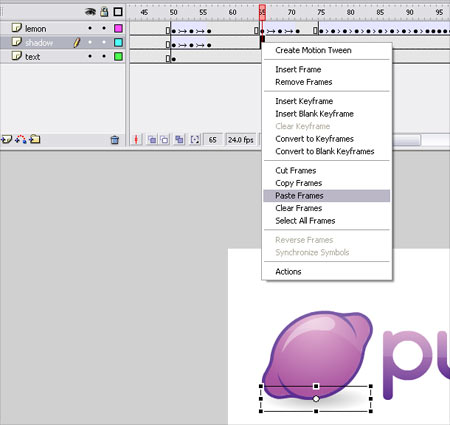450x425 pixels.
Task: Toggle the Onion Skin Outlines icon
Action: tap(164, 140)
